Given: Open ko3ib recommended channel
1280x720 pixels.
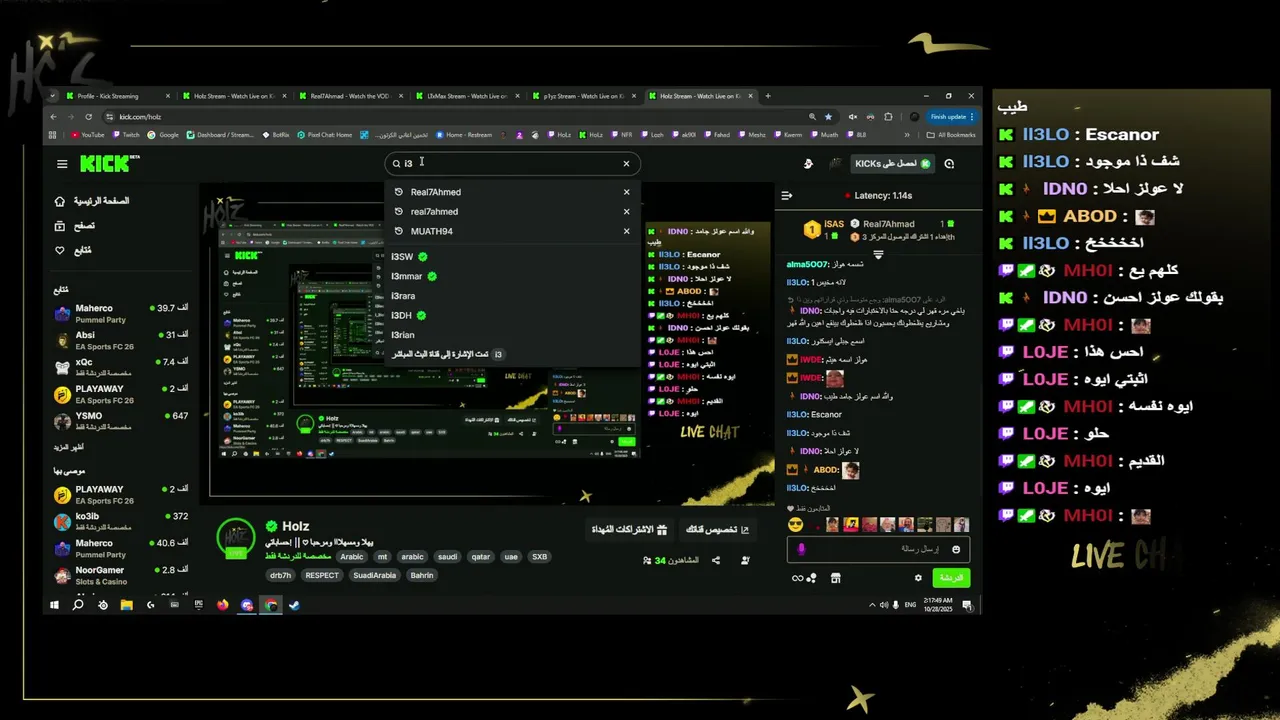Looking at the screenshot, I should point(120,521).
